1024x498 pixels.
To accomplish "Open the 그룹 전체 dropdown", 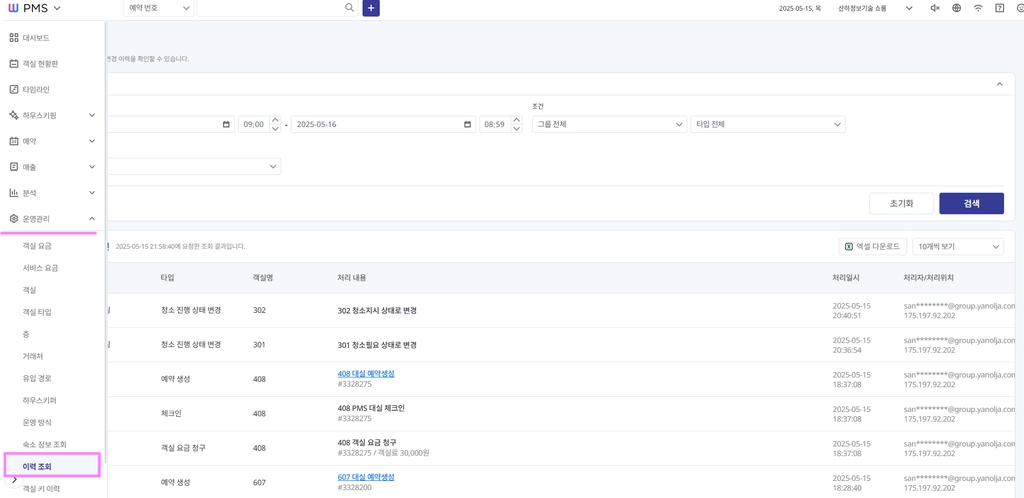I will [609, 124].
